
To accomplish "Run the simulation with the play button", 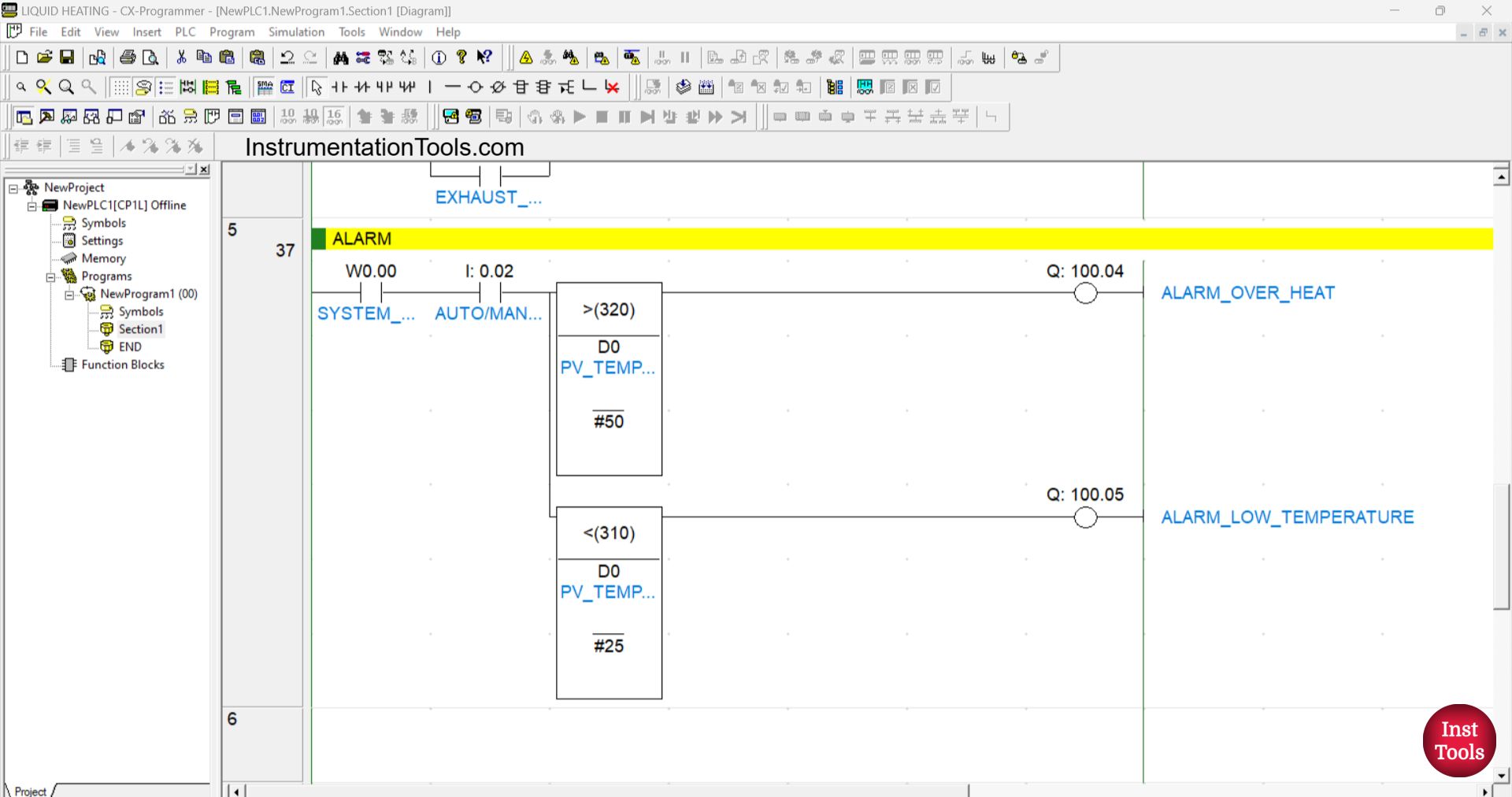I will (x=580, y=117).
